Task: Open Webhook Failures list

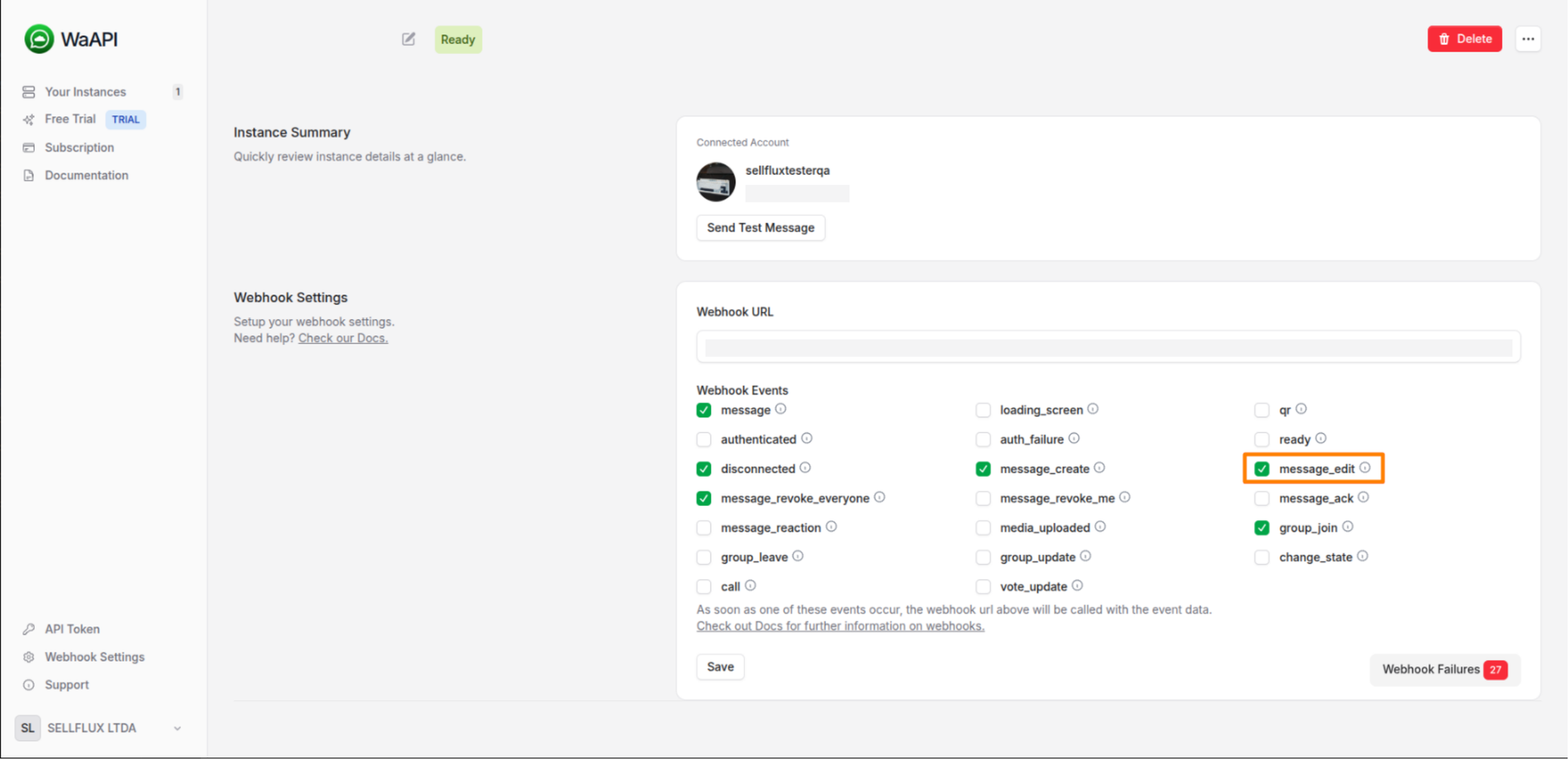Action: 1445,669
